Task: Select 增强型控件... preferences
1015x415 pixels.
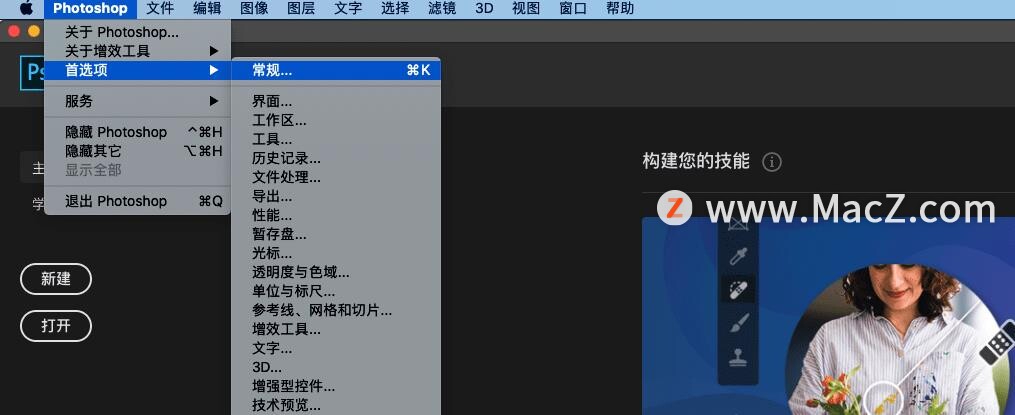Action: (336, 387)
